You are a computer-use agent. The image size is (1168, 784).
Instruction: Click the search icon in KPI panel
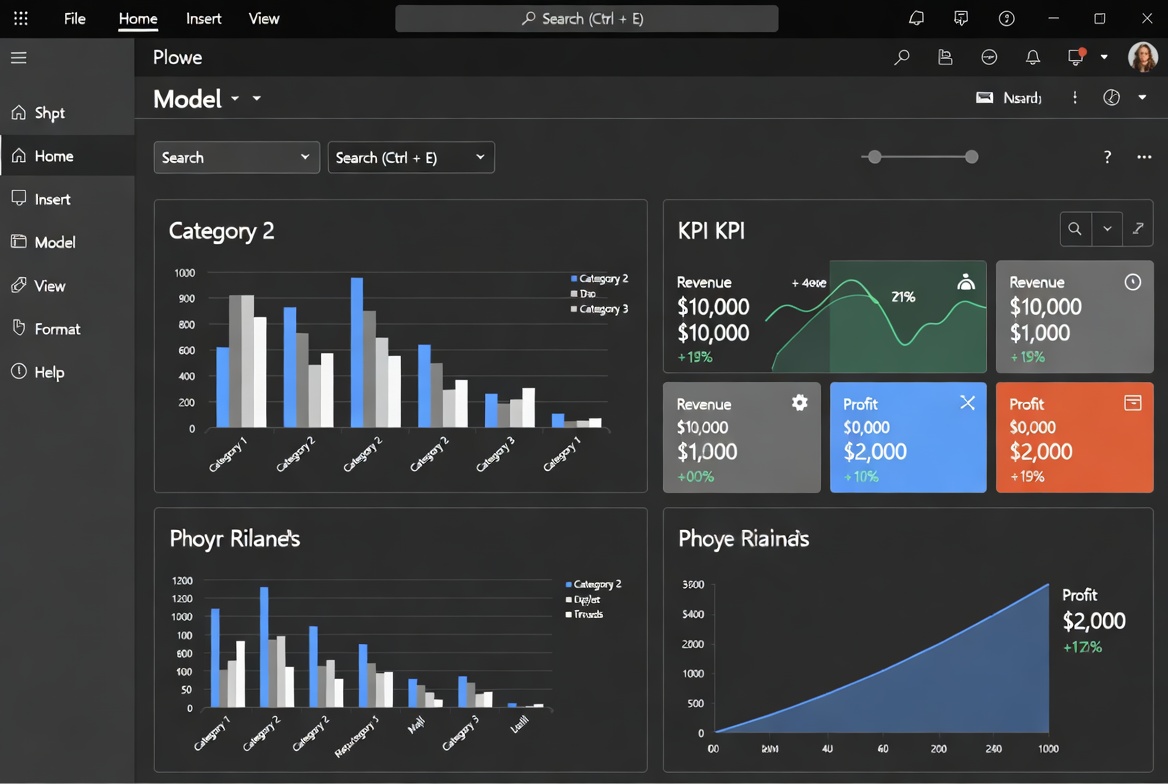tap(1075, 229)
